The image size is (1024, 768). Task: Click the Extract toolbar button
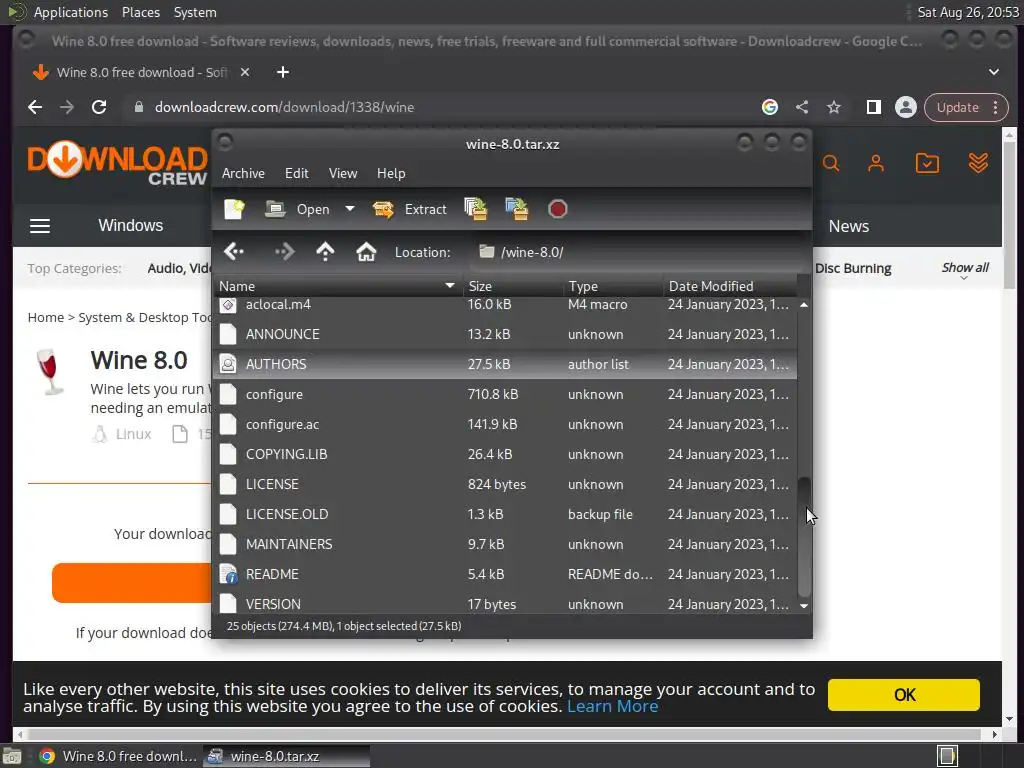pos(409,209)
